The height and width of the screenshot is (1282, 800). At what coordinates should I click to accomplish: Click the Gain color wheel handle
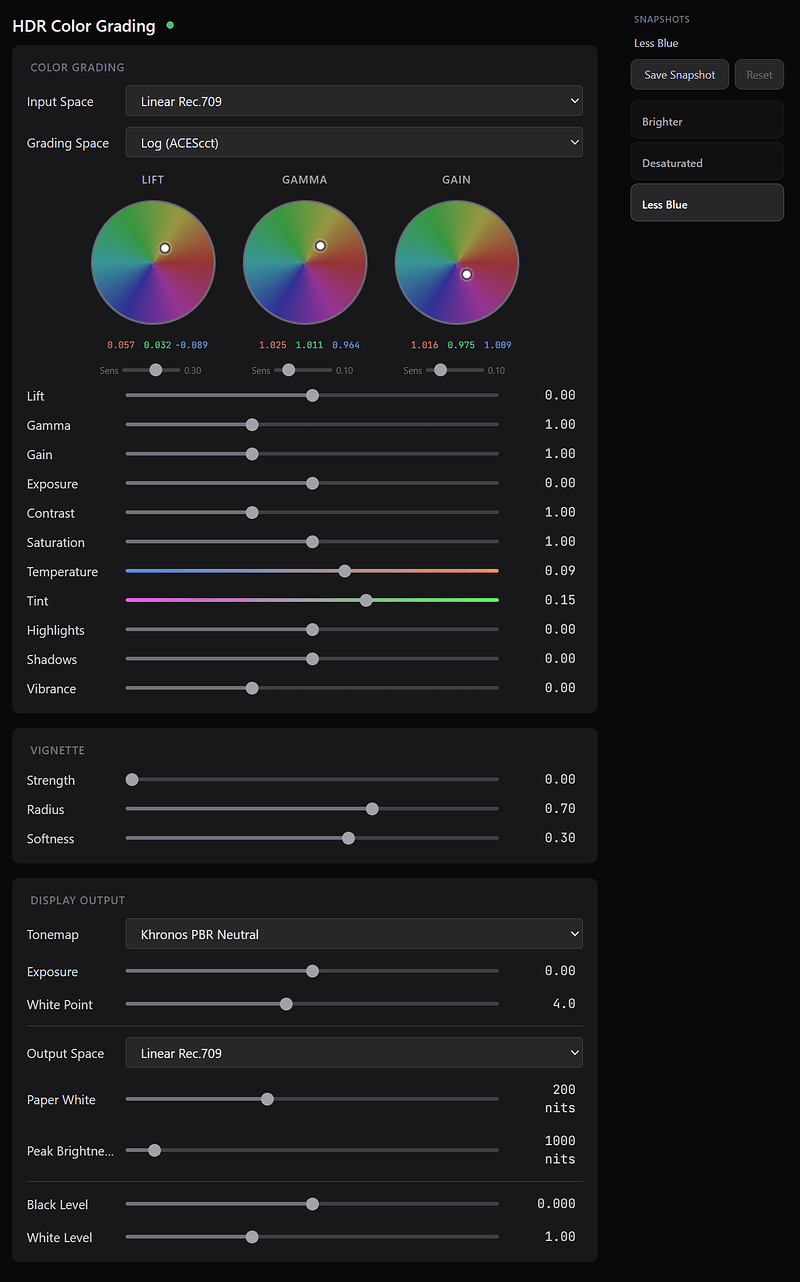pyautogui.click(x=466, y=274)
